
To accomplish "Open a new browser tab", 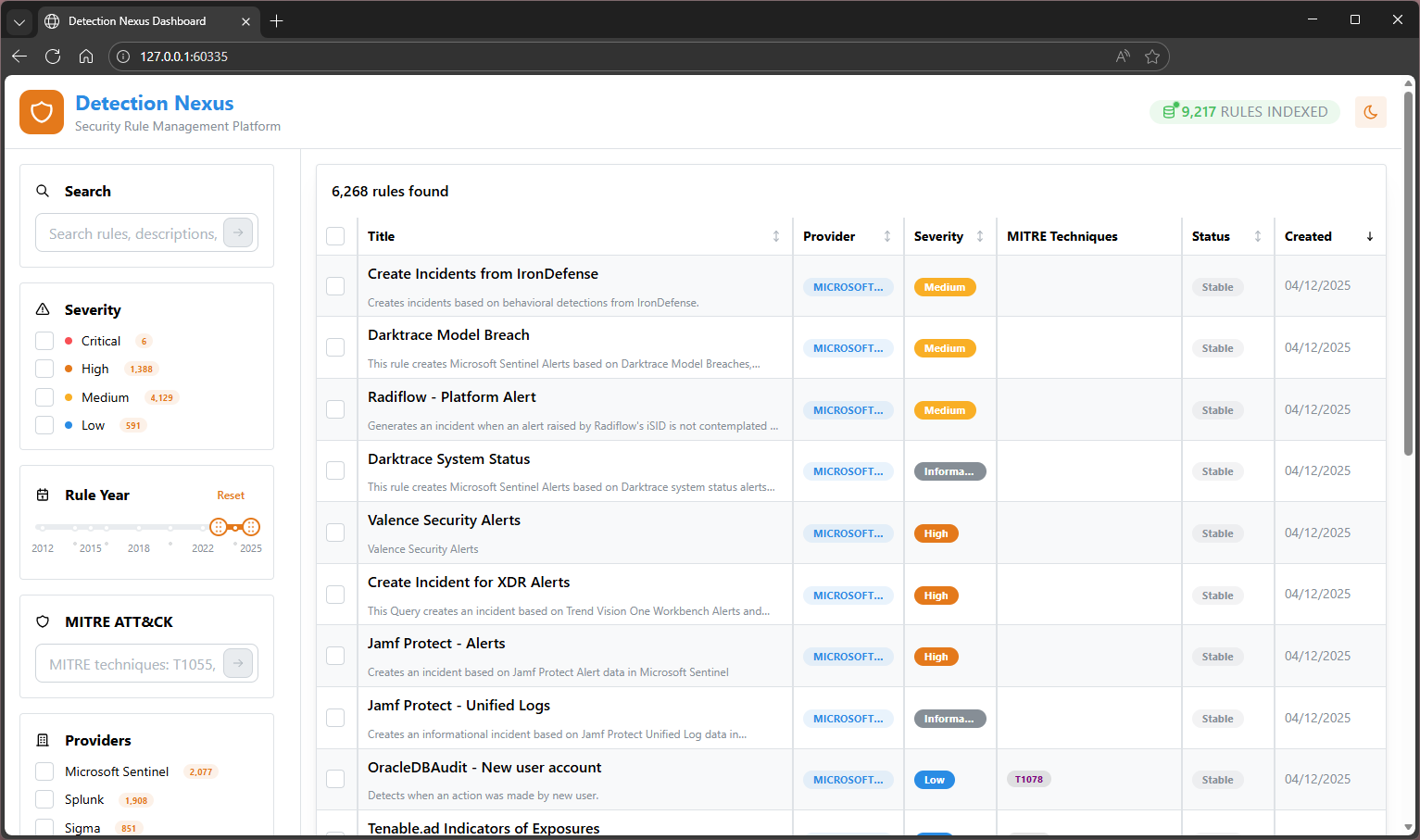I will pyautogui.click(x=276, y=20).
